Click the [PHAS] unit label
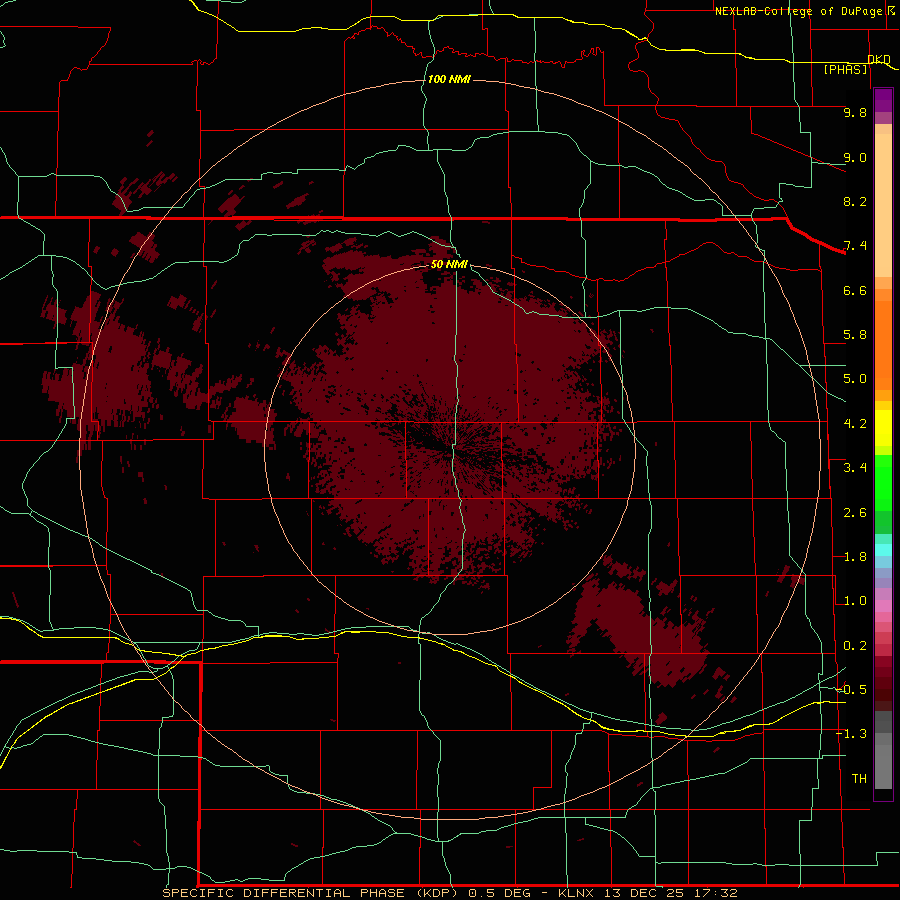Image resolution: width=900 pixels, height=900 pixels. click(x=845, y=69)
